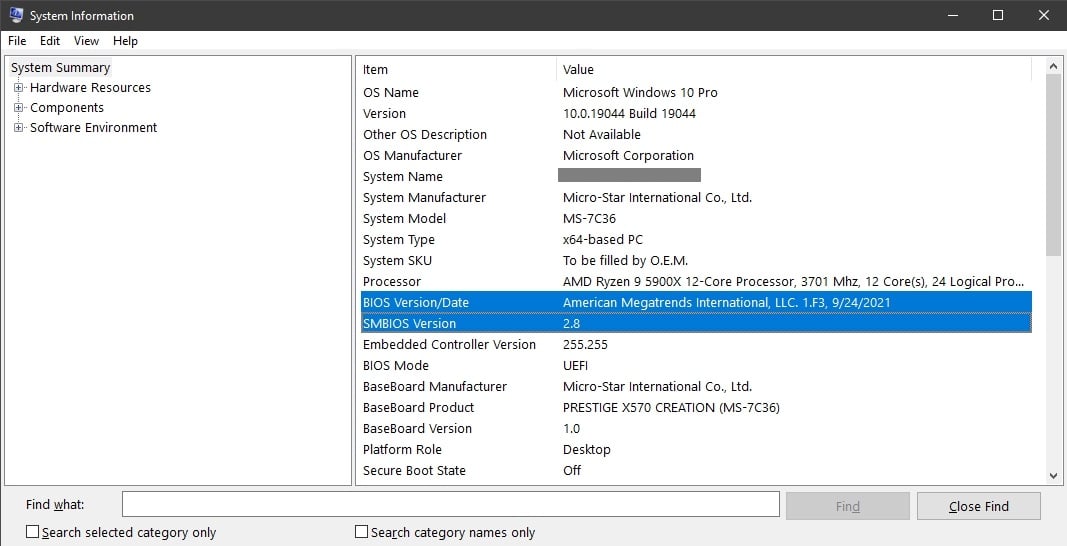Click the 'To be filled by O.E.M.' value

625,261
